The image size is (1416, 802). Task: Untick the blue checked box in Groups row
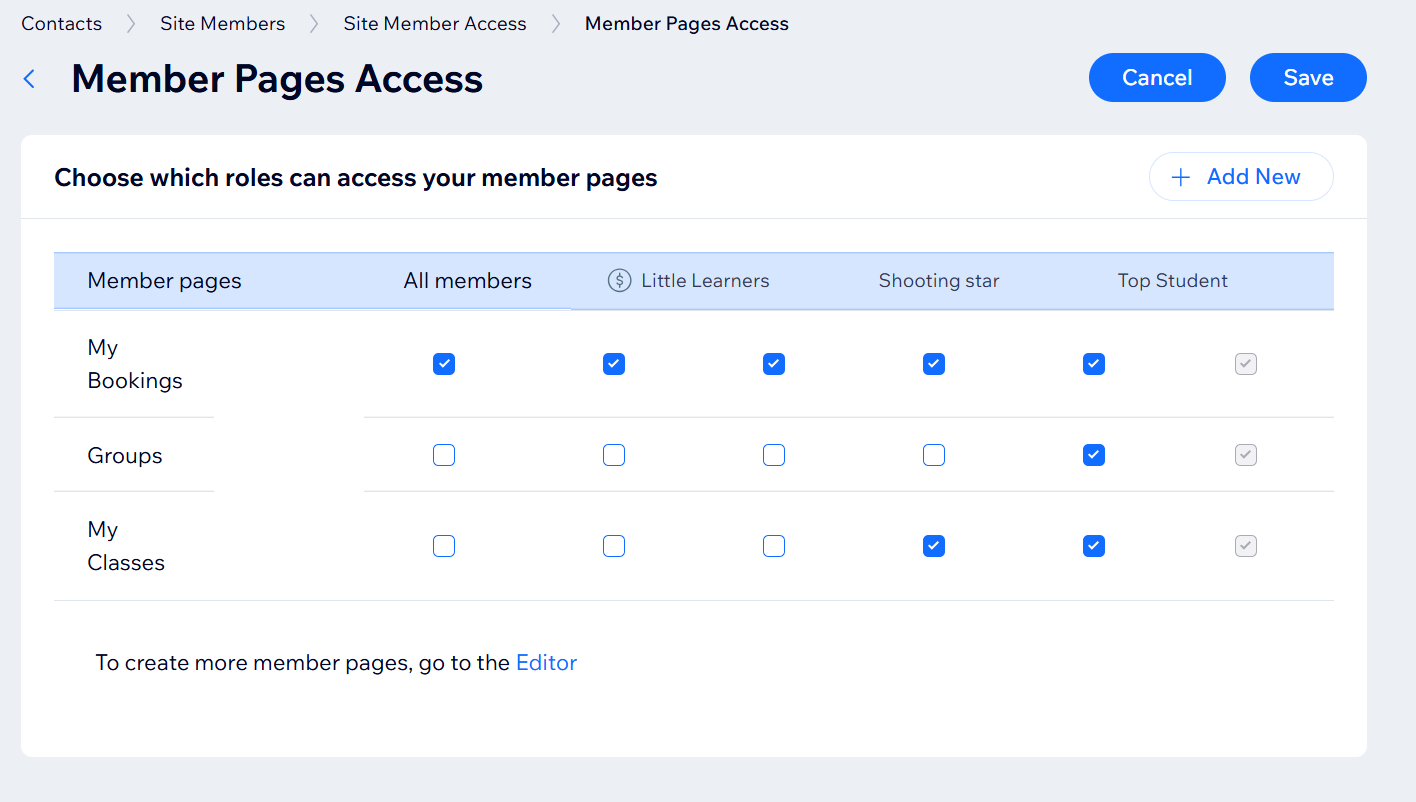coord(1094,455)
